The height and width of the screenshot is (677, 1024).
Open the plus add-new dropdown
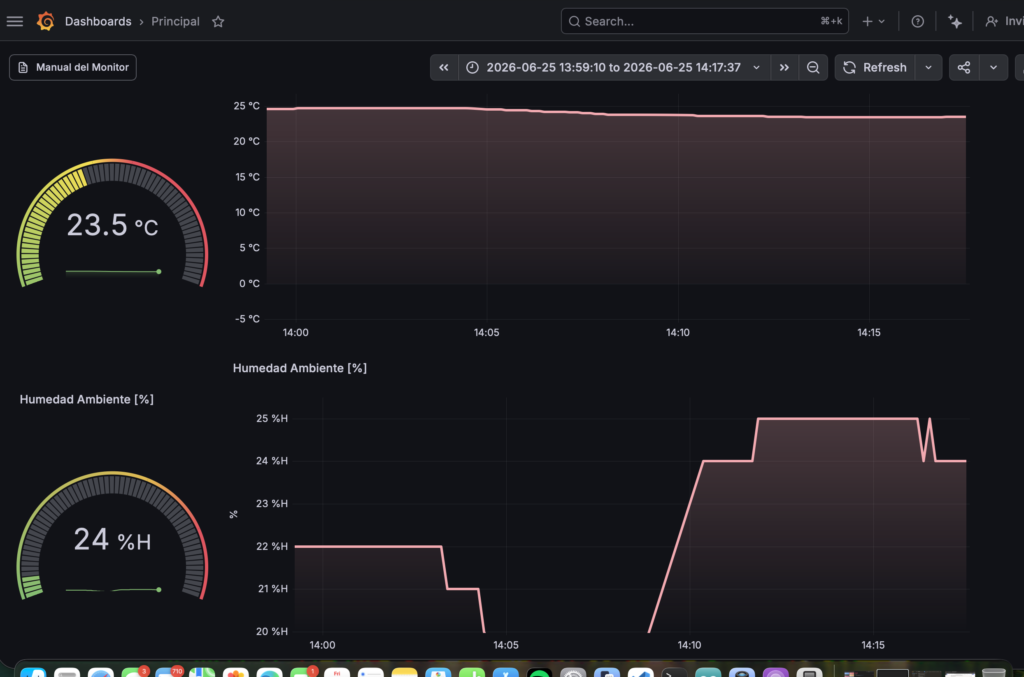click(873, 22)
